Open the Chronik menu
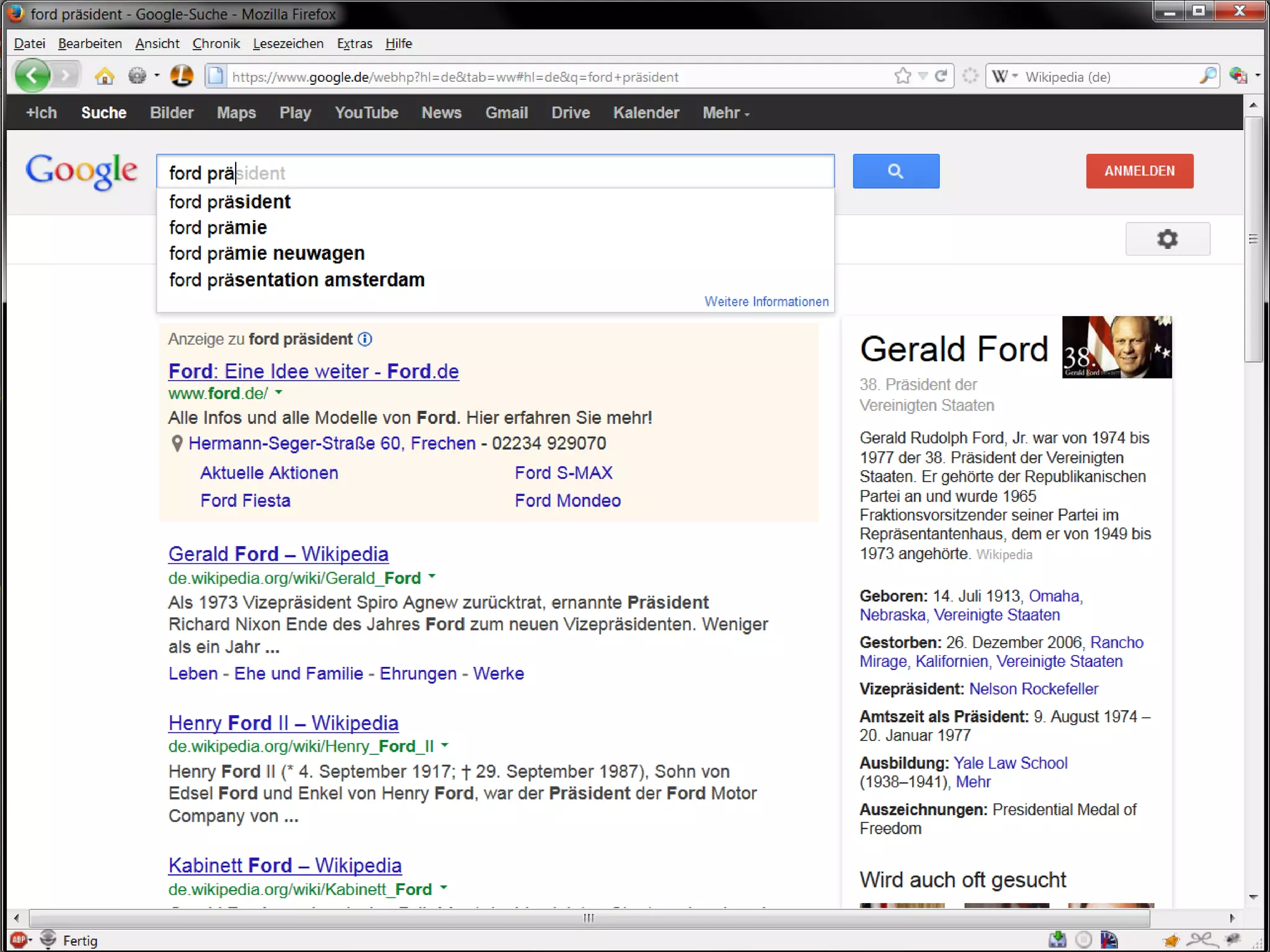The width and height of the screenshot is (1270, 952). 216,43
